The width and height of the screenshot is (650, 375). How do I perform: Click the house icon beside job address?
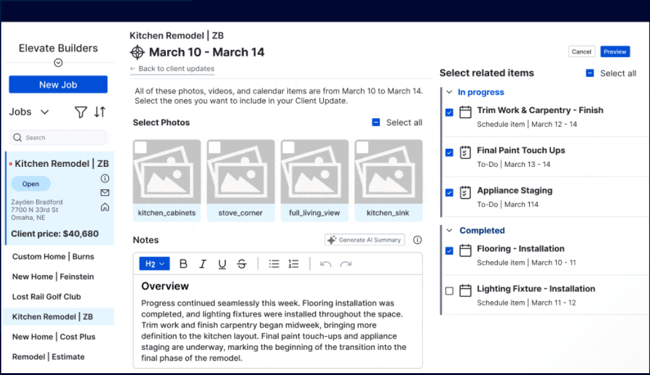(105, 207)
